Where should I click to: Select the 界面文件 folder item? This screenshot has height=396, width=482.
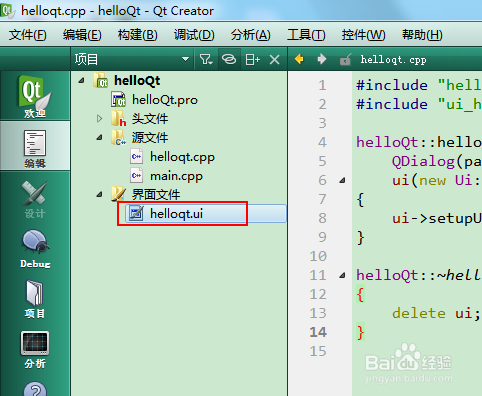point(156,194)
